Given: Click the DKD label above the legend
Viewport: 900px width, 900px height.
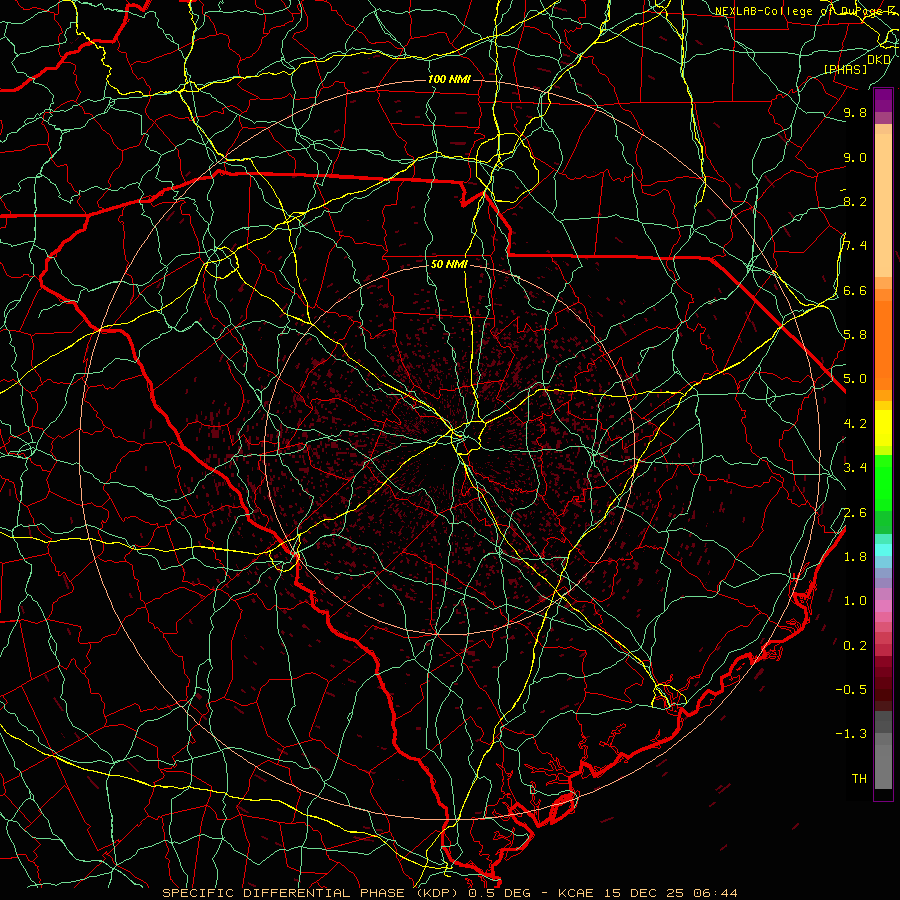Looking at the screenshot, I should click(879, 59).
